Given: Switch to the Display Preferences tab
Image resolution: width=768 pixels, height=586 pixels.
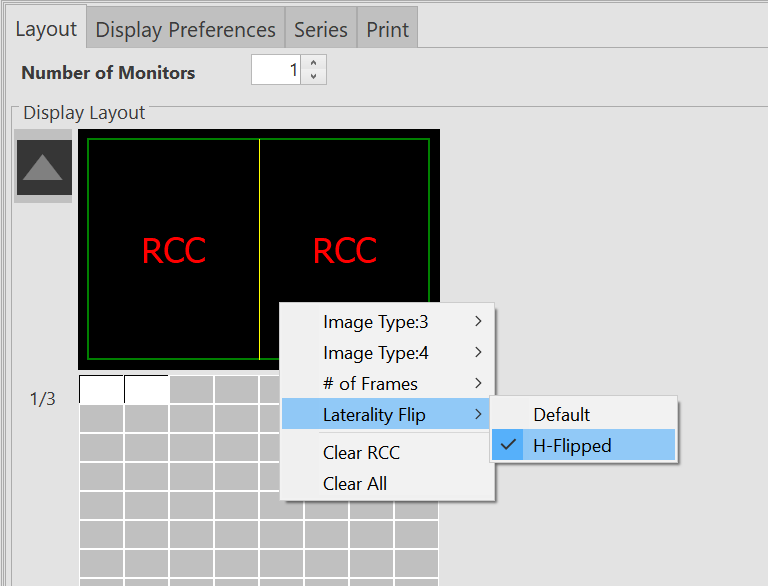Looking at the screenshot, I should click(x=185, y=30).
